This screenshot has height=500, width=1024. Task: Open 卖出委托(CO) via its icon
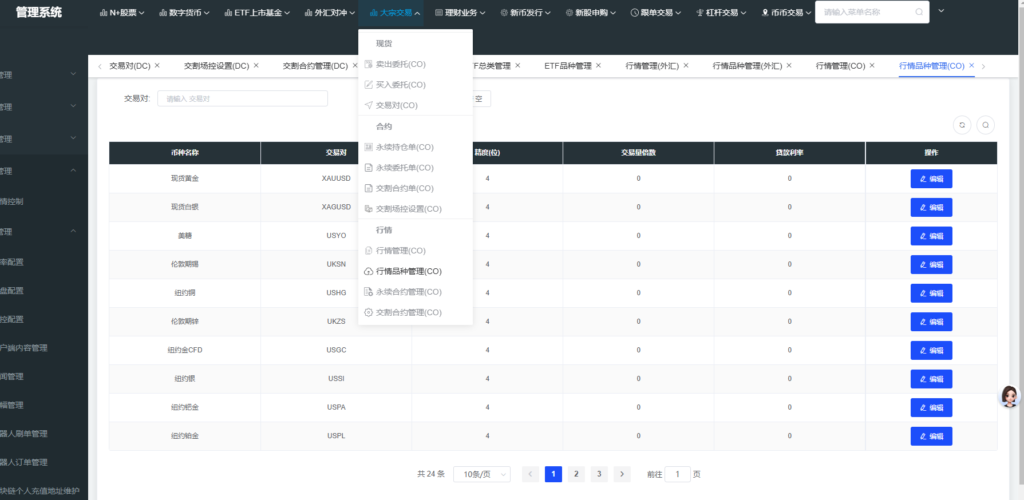pyautogui.click(x=368, y=64)
